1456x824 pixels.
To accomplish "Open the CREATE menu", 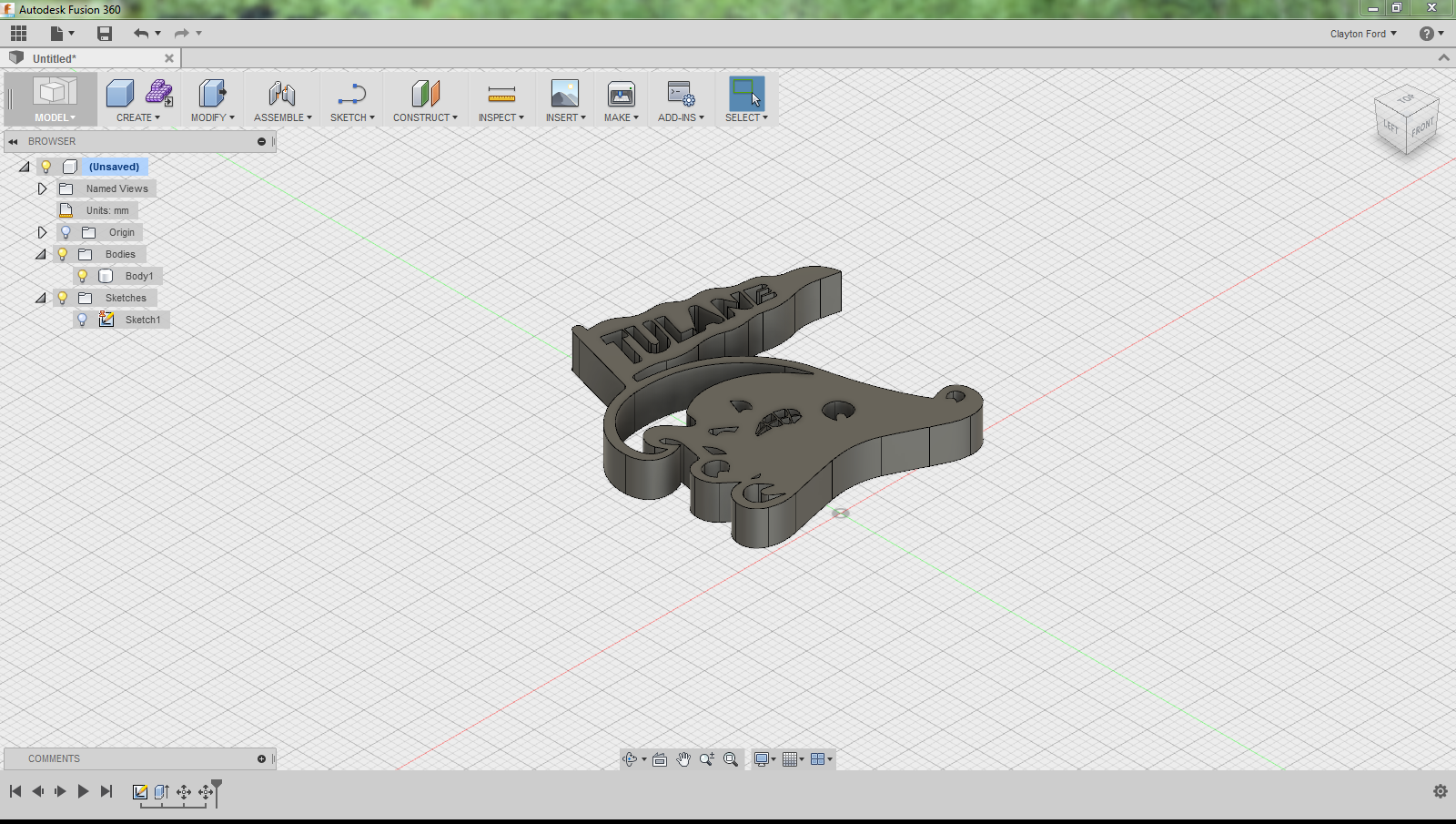I will 138,117.
